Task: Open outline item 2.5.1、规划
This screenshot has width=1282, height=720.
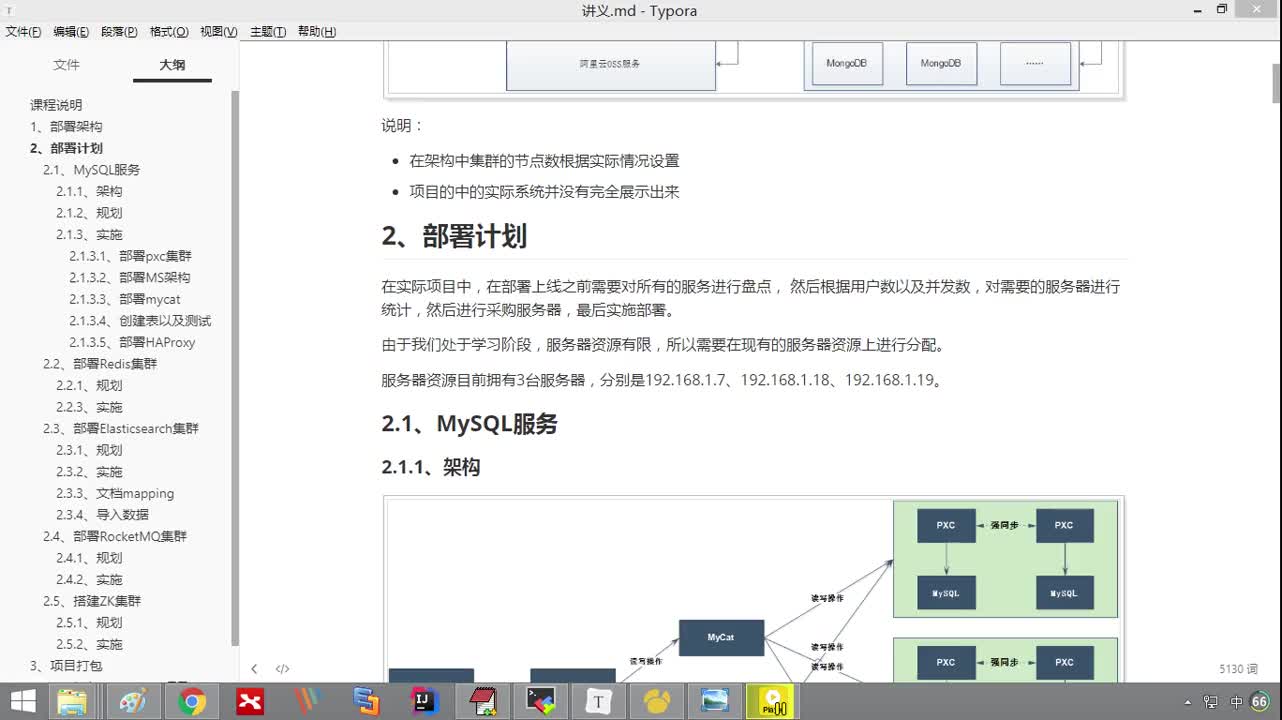Action: tap(89, 623)
